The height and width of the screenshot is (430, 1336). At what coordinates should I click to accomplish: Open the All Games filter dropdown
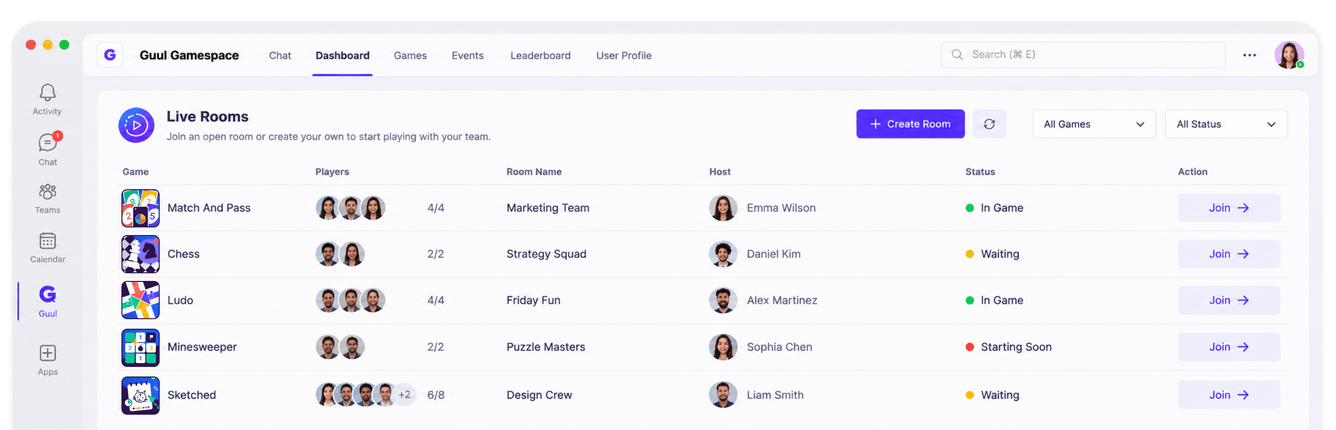coord(1094,124)
